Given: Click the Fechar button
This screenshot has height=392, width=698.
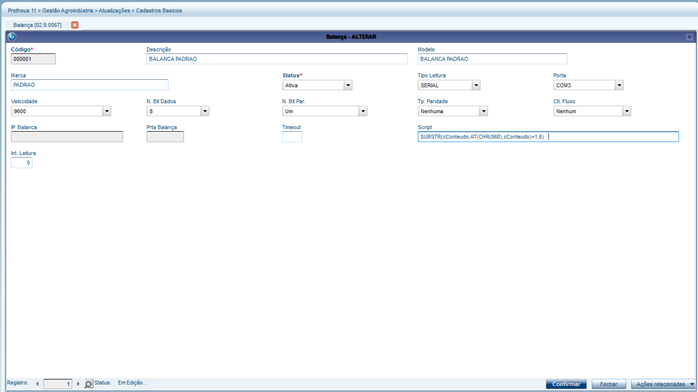Looking at the screenshot, I should click(609, 384).
